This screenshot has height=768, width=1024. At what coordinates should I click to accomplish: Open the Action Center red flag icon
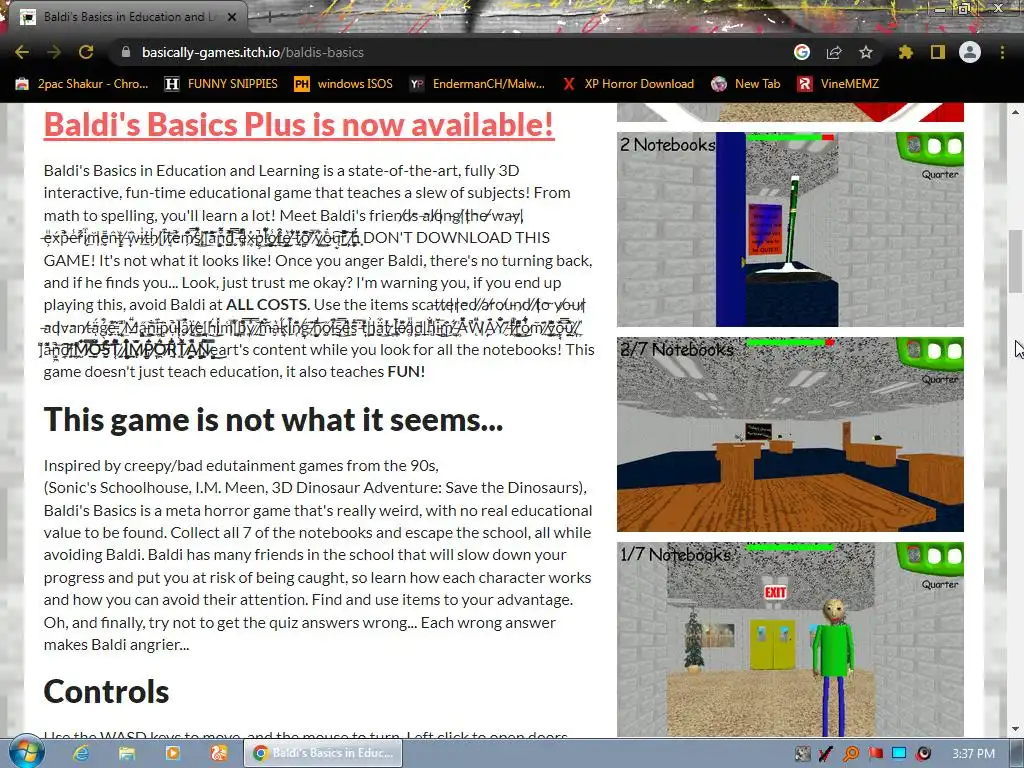point(876,754)
